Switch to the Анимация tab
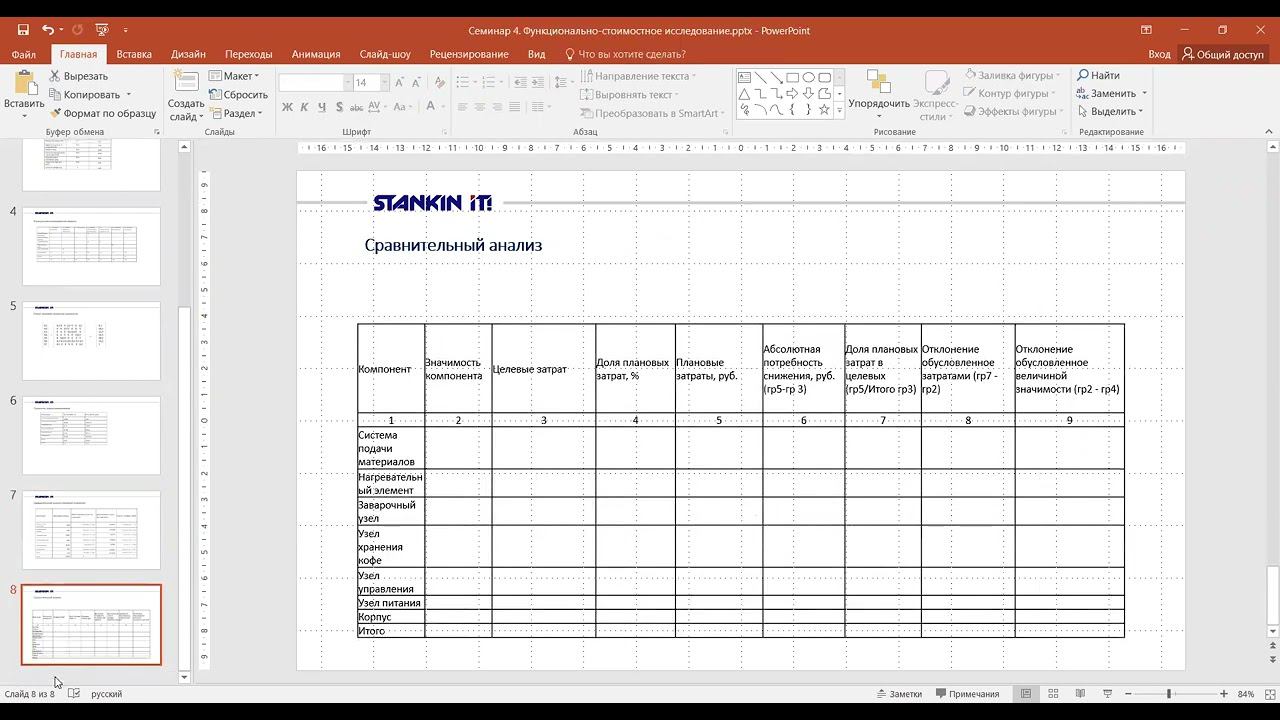Screen dimensions: 1280x720 (x=316, y=54)
